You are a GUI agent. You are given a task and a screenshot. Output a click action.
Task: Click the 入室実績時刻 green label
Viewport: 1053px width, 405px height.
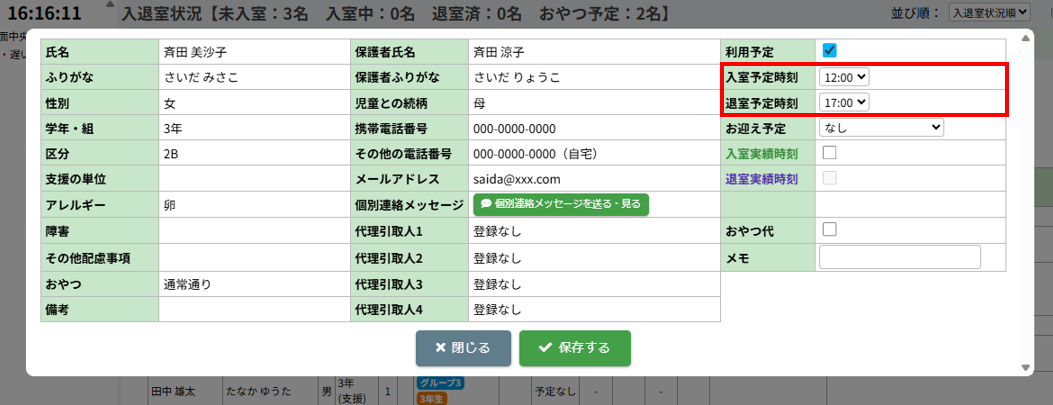pyautogui.click(x=761, y=153)
